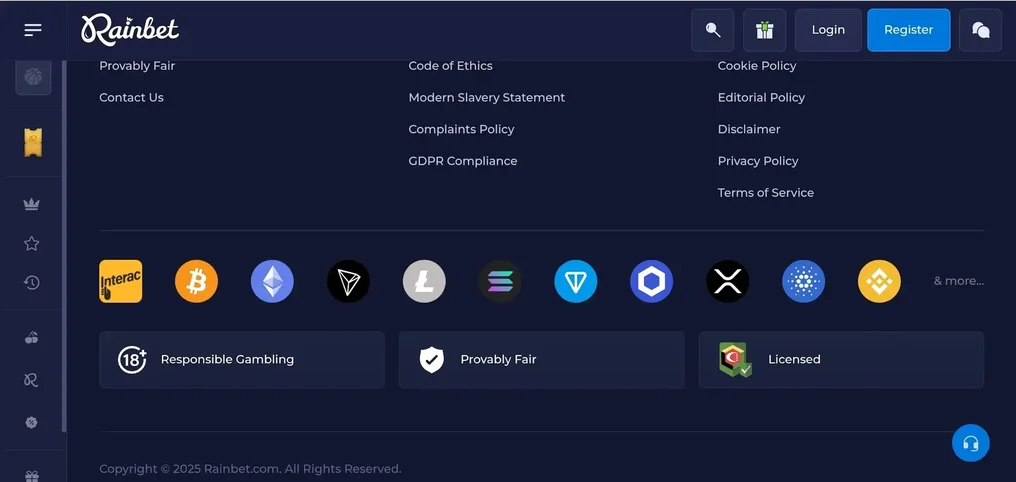This screenshot has width=1016, height=482.
Task: Open the hamburger menu in the header
Action: (33, 30)
